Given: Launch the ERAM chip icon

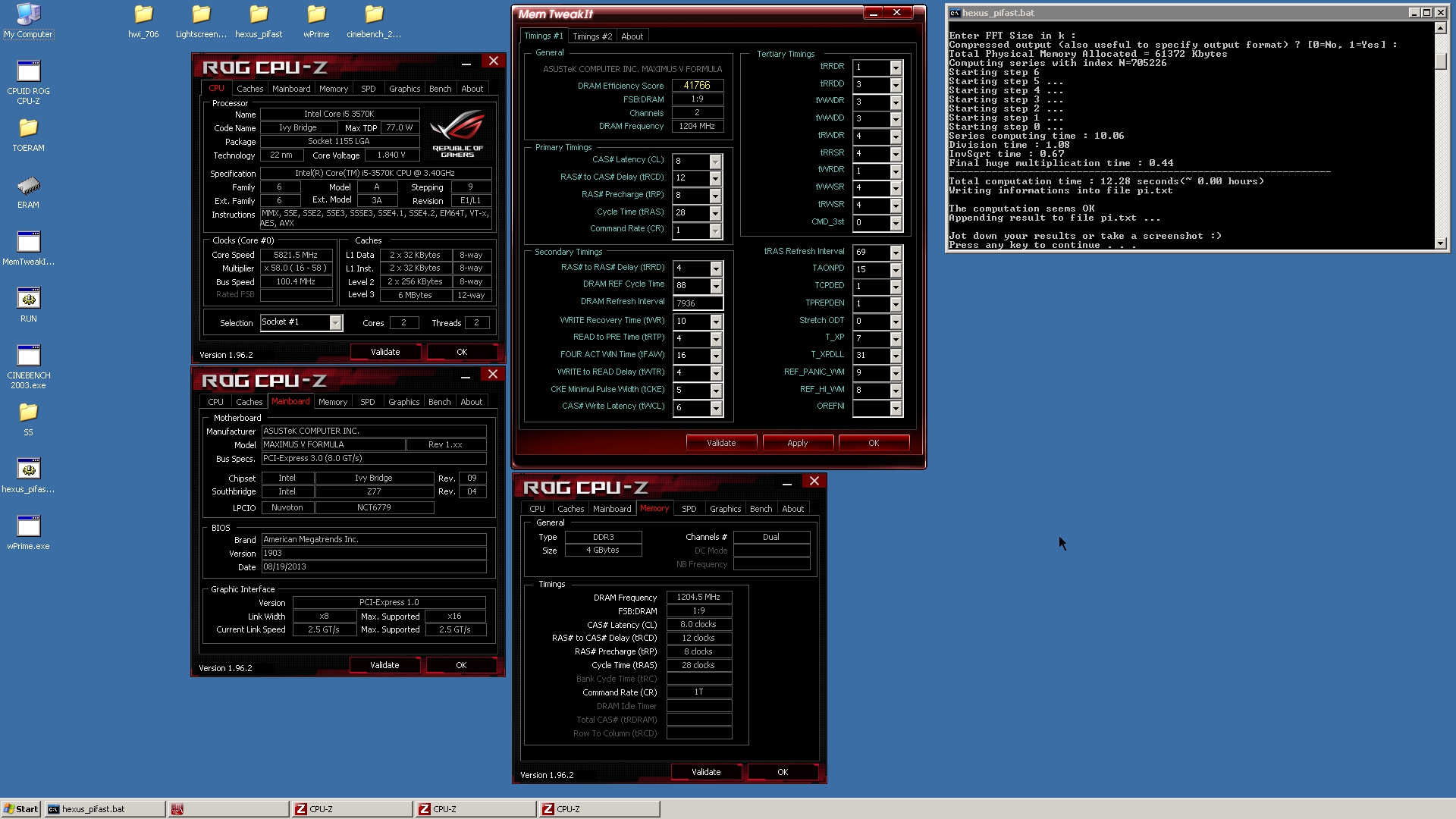Looking at the screenshot, I should 28,192.
